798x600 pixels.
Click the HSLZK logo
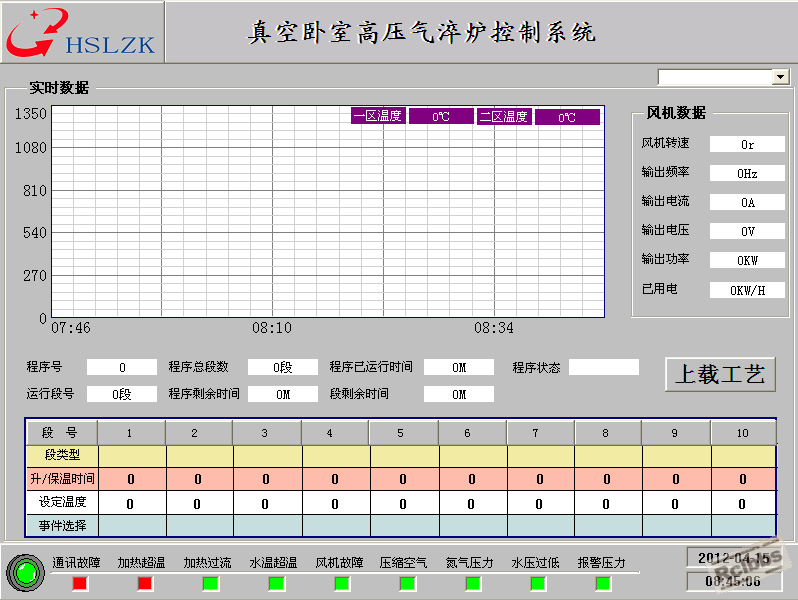pos(81,33)
